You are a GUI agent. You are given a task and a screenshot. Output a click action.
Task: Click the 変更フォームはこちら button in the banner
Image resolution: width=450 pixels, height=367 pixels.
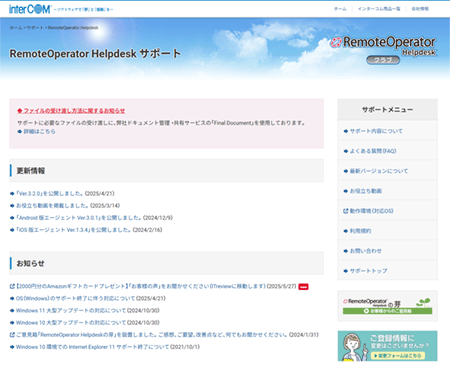pyautogui.click(x=398, y=356)
